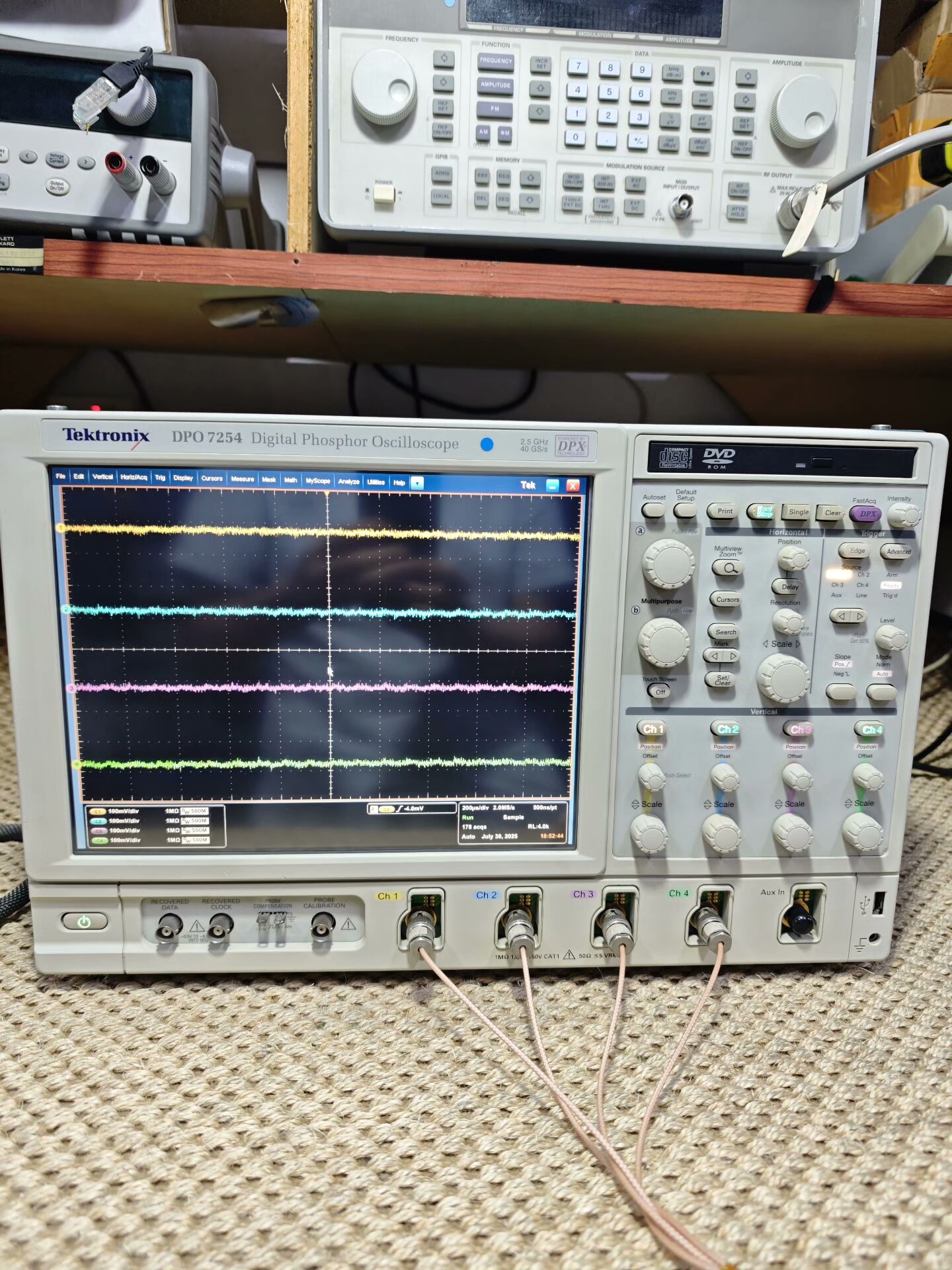Push the FM key on the signal generator
Image resolution: width=952 pixels, height=1270 pixels.
pyautogui.click(x=495, y=109)
